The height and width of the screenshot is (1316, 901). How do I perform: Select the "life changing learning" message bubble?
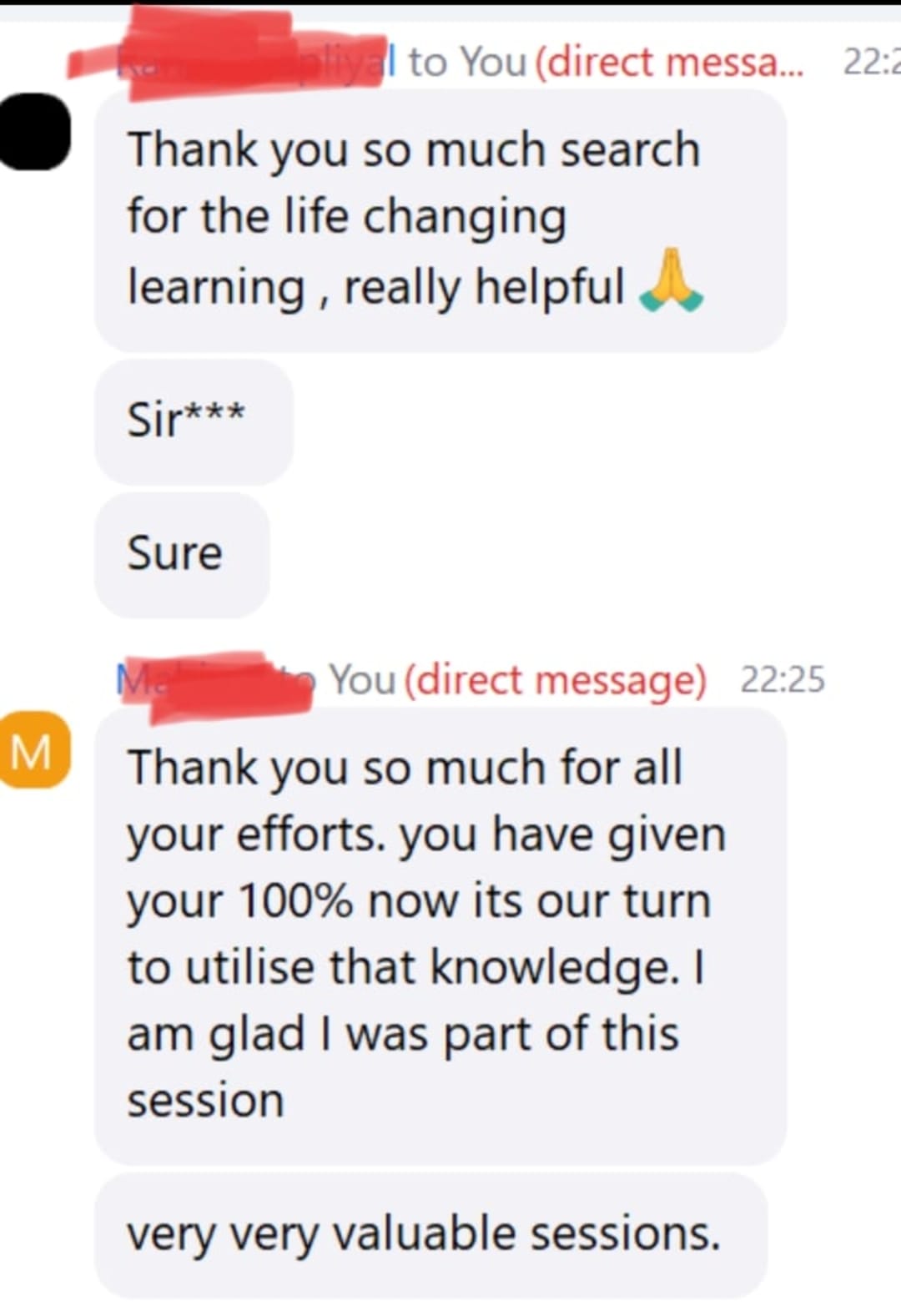pos(440,219)
